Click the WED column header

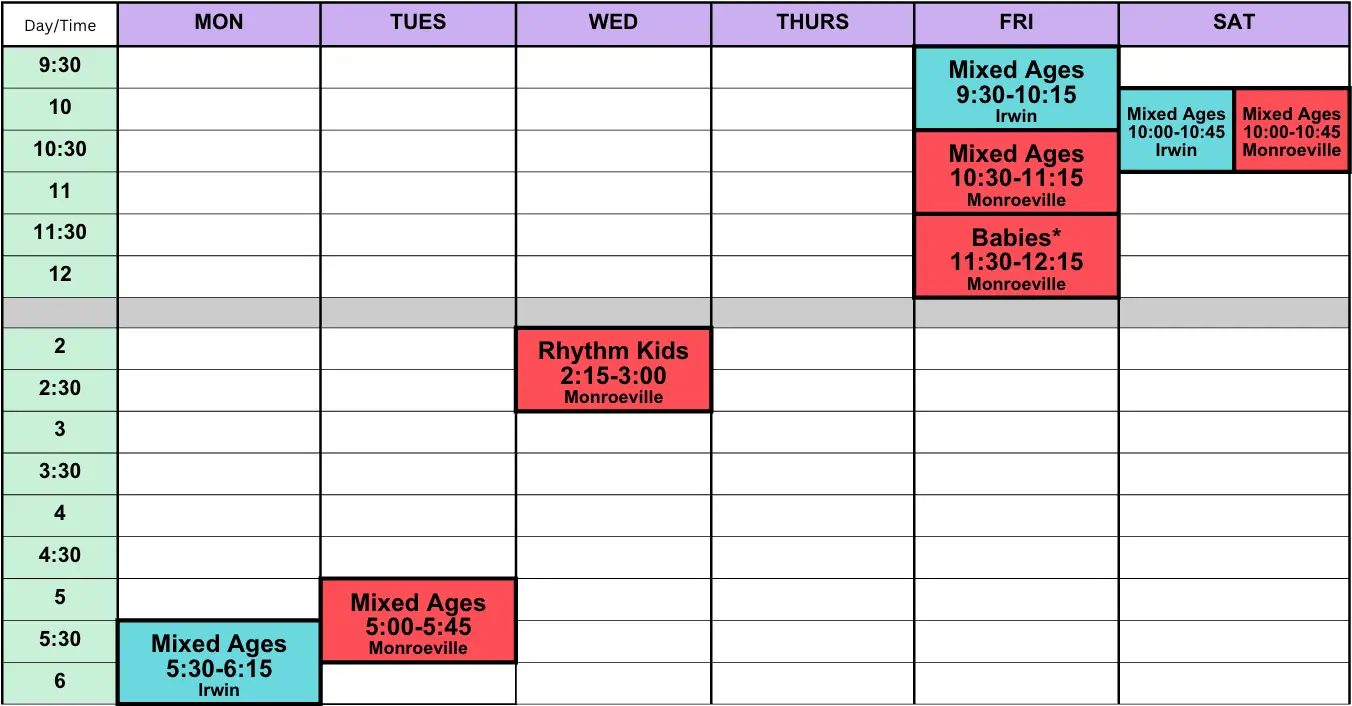(613, 23)
